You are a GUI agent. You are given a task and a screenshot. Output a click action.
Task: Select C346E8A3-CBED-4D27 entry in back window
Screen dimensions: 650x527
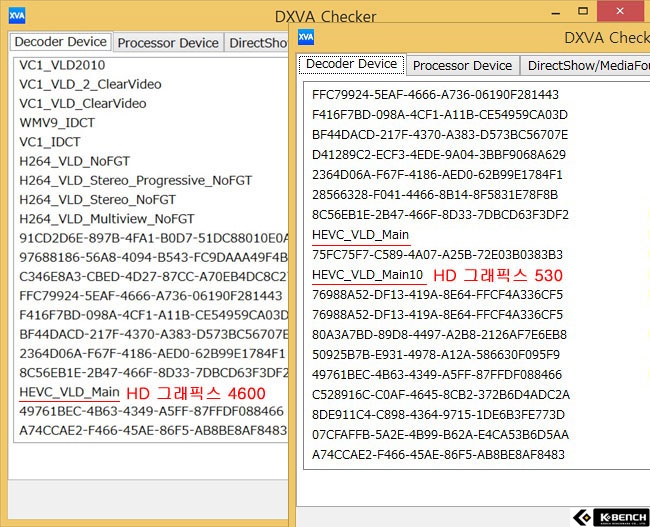154,276
